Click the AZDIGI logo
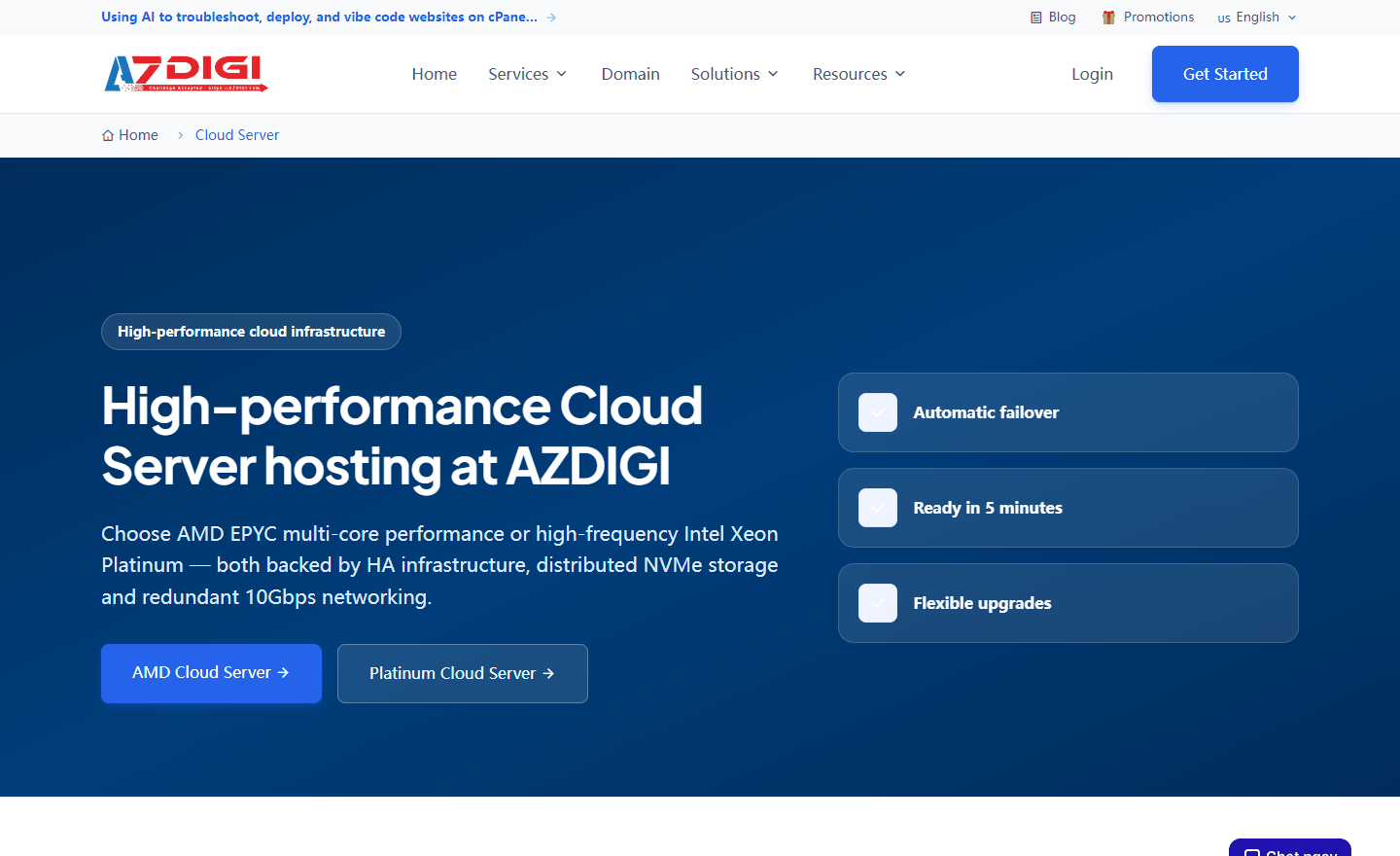Viewport: 1400px width, 856px height. click(186, 74)
